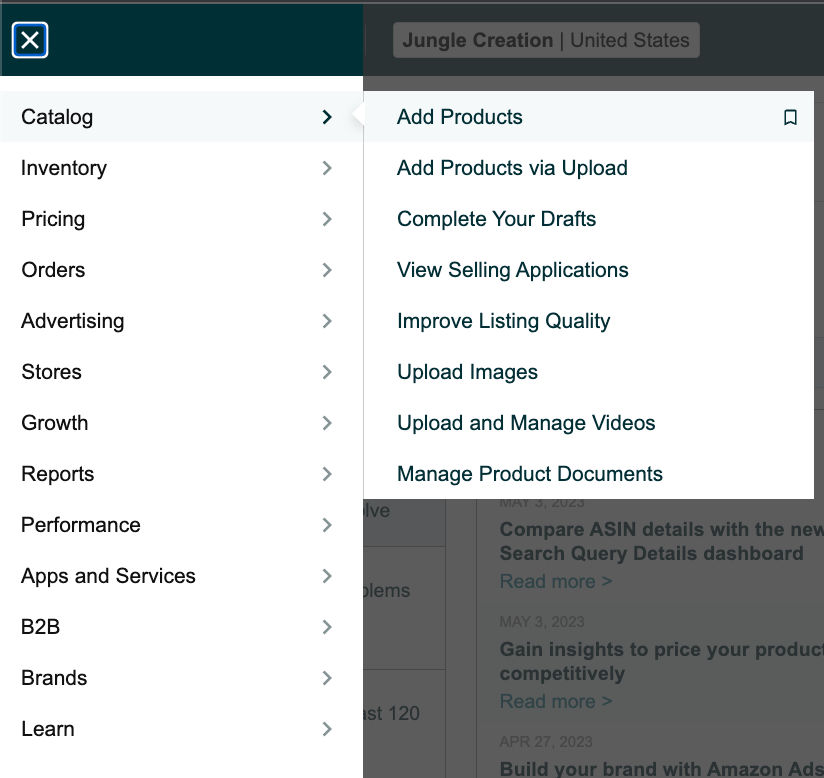The image size is (824, 778).
Task: Open Improve Listing Quality
Action: (504, 321)
